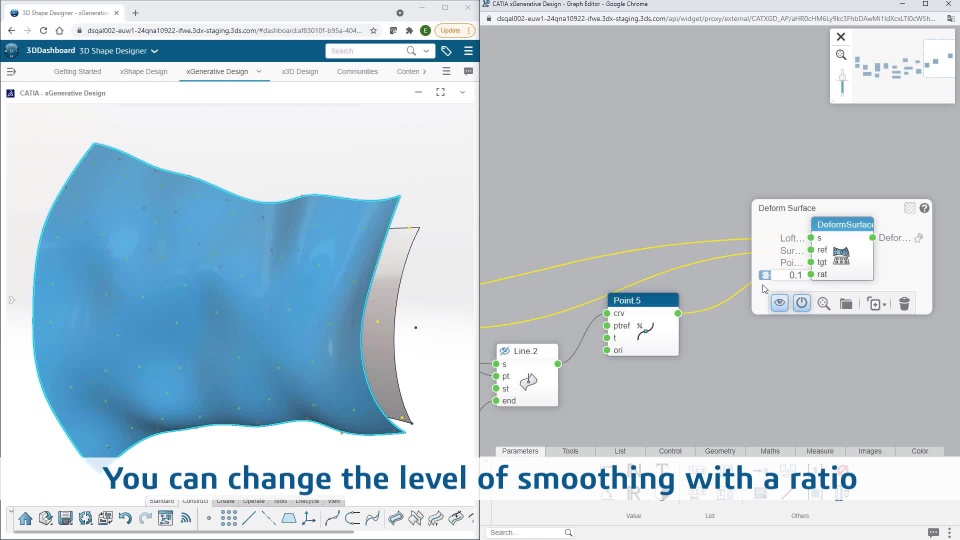Select the point grid pattern tool
Image resolution: width=960 pixels, height=540 pixels.
pos(229,519)
